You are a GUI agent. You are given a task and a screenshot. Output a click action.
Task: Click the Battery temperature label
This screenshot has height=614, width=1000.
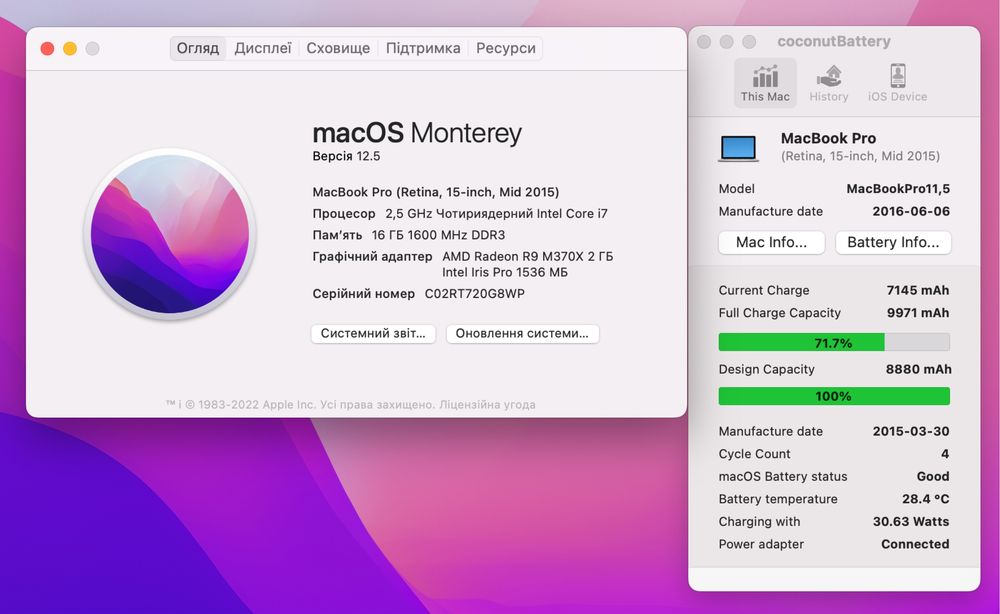pyautogui.click(x=778, y=499)
